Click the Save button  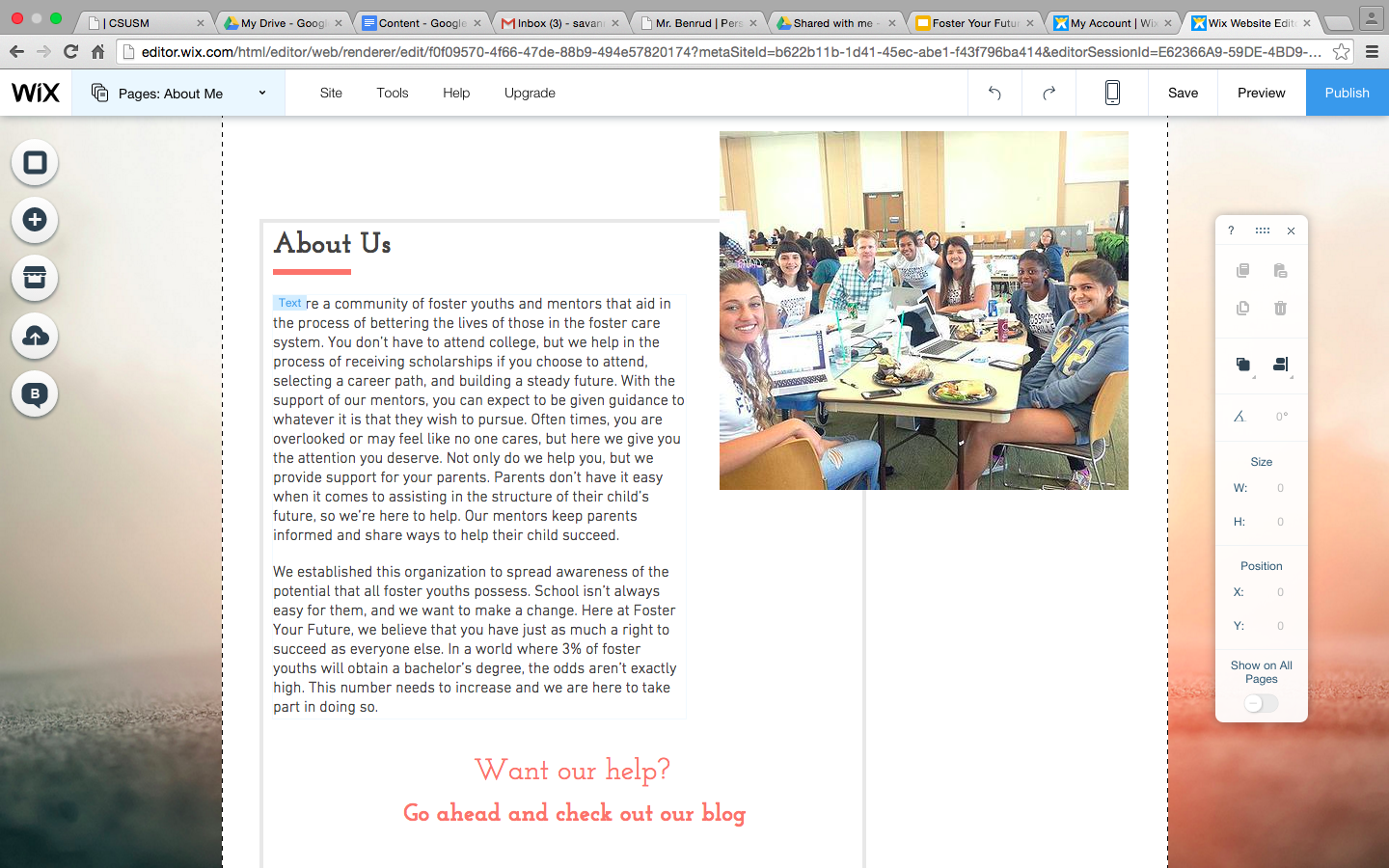click(x=1183, y=93)
